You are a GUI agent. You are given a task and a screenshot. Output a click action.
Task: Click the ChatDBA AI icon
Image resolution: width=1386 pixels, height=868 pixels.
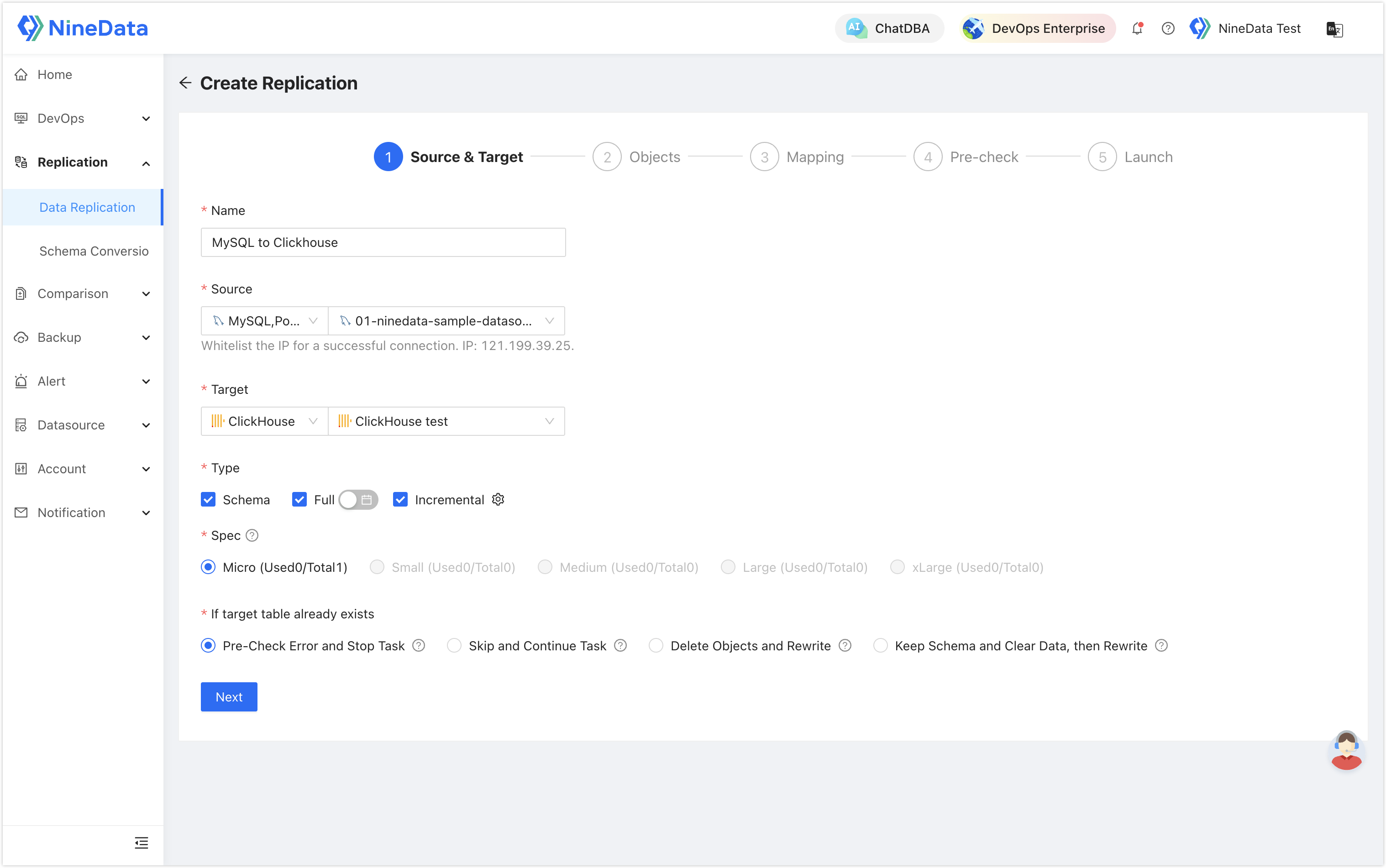point(856,28)
